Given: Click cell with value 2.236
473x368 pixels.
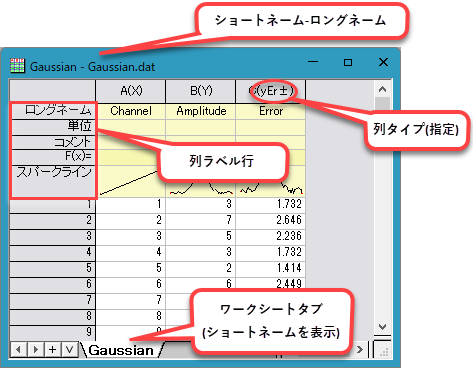Looking at the screenshot, I should pos(271,237).
